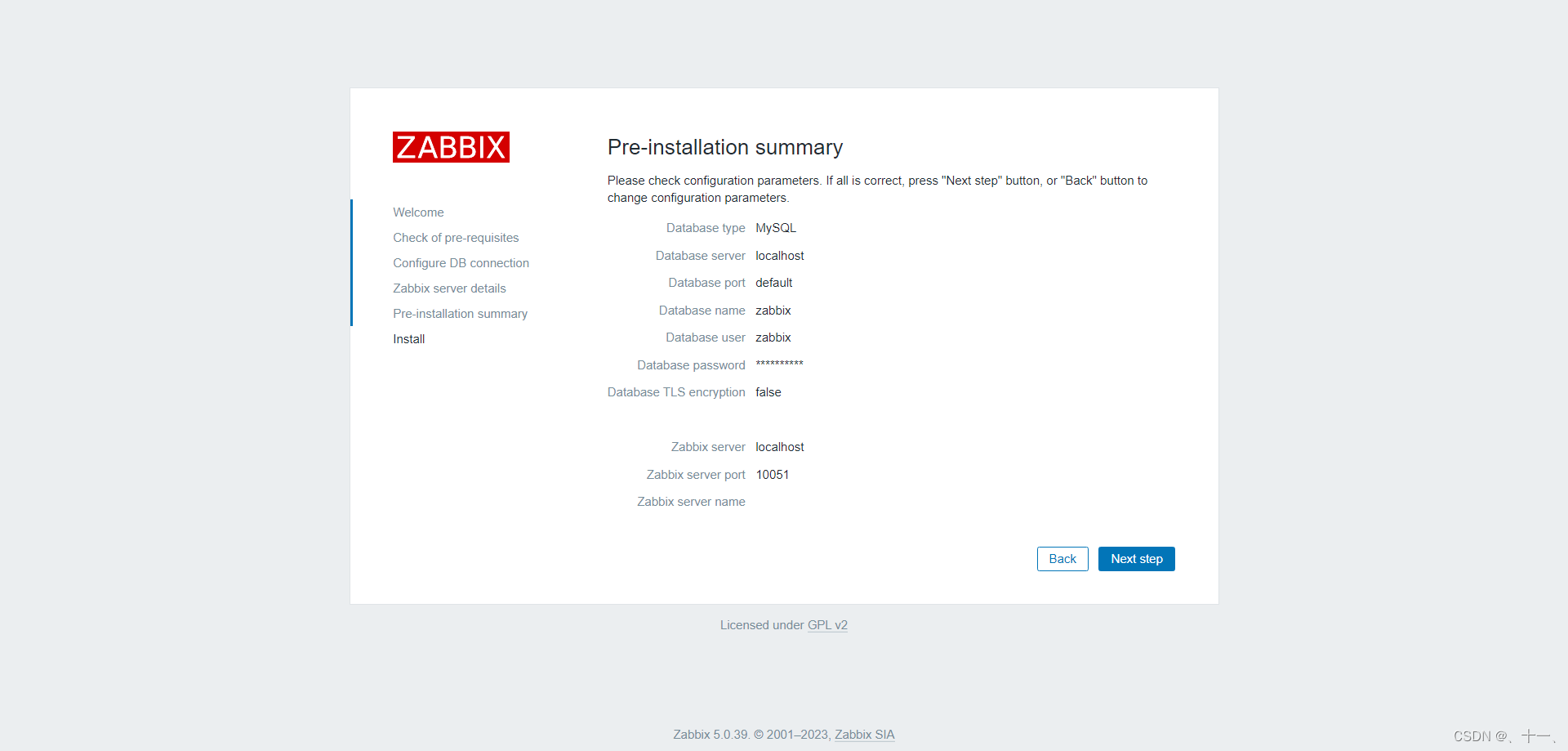This screenshot has width=1568, height=751.
Task: Open the Zabbix SIA link
Action: coord(864,735)
